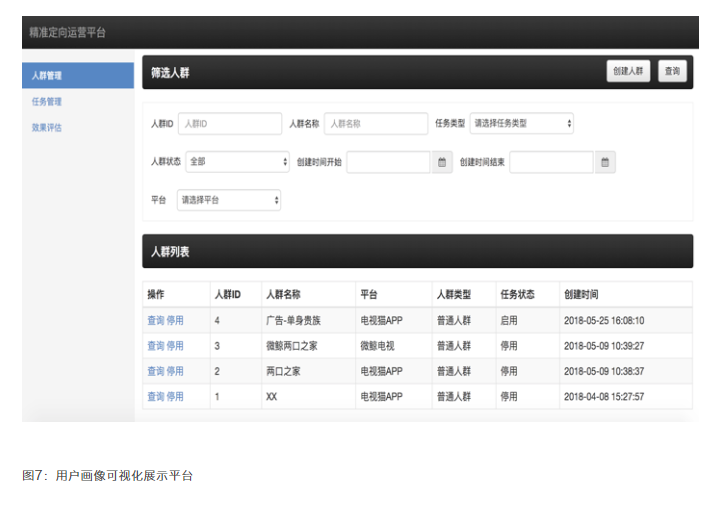Click calendar icon beside 创建时间结束 field
This screenshot has width=715, height=512.
pyautogui.click(x=605, y=162)
